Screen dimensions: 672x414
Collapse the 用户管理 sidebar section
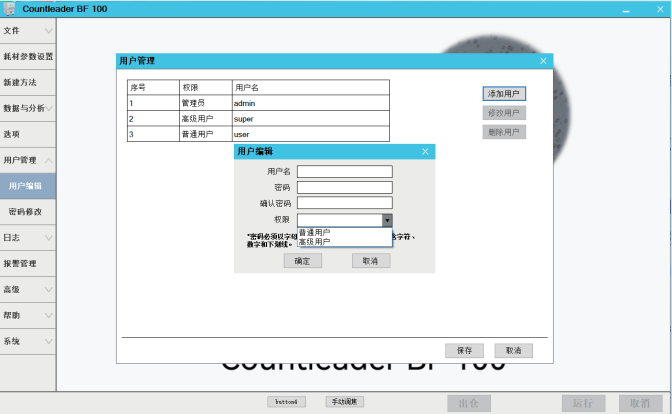coord(27,160)
